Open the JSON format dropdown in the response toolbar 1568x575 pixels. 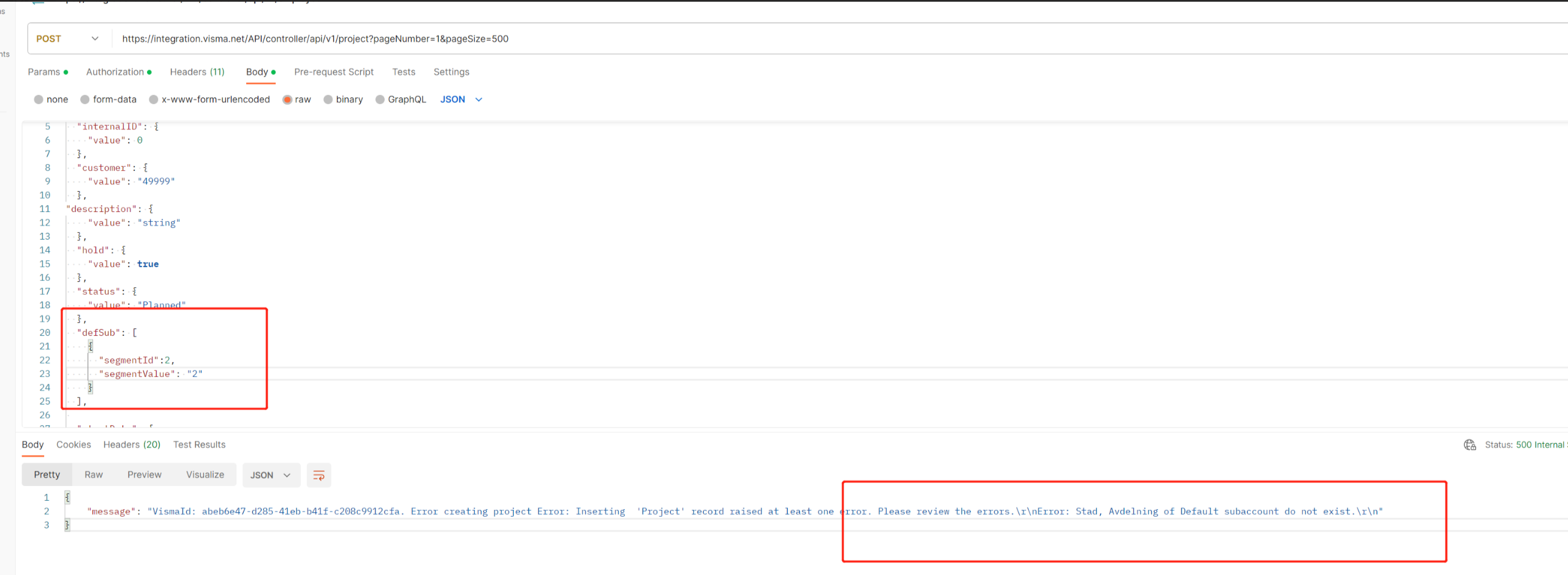point(271,474)
